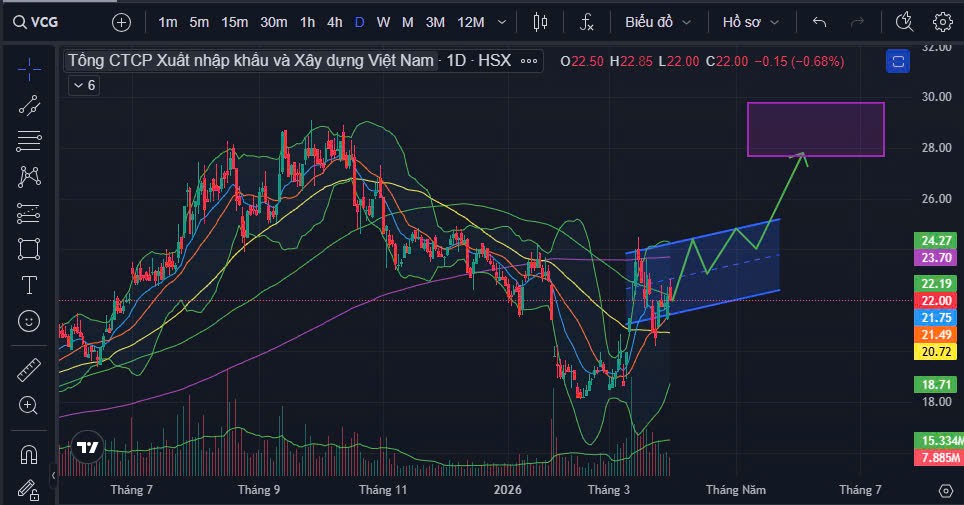
Task: Select the ruler measure tool
Action: tap(29, 370)
